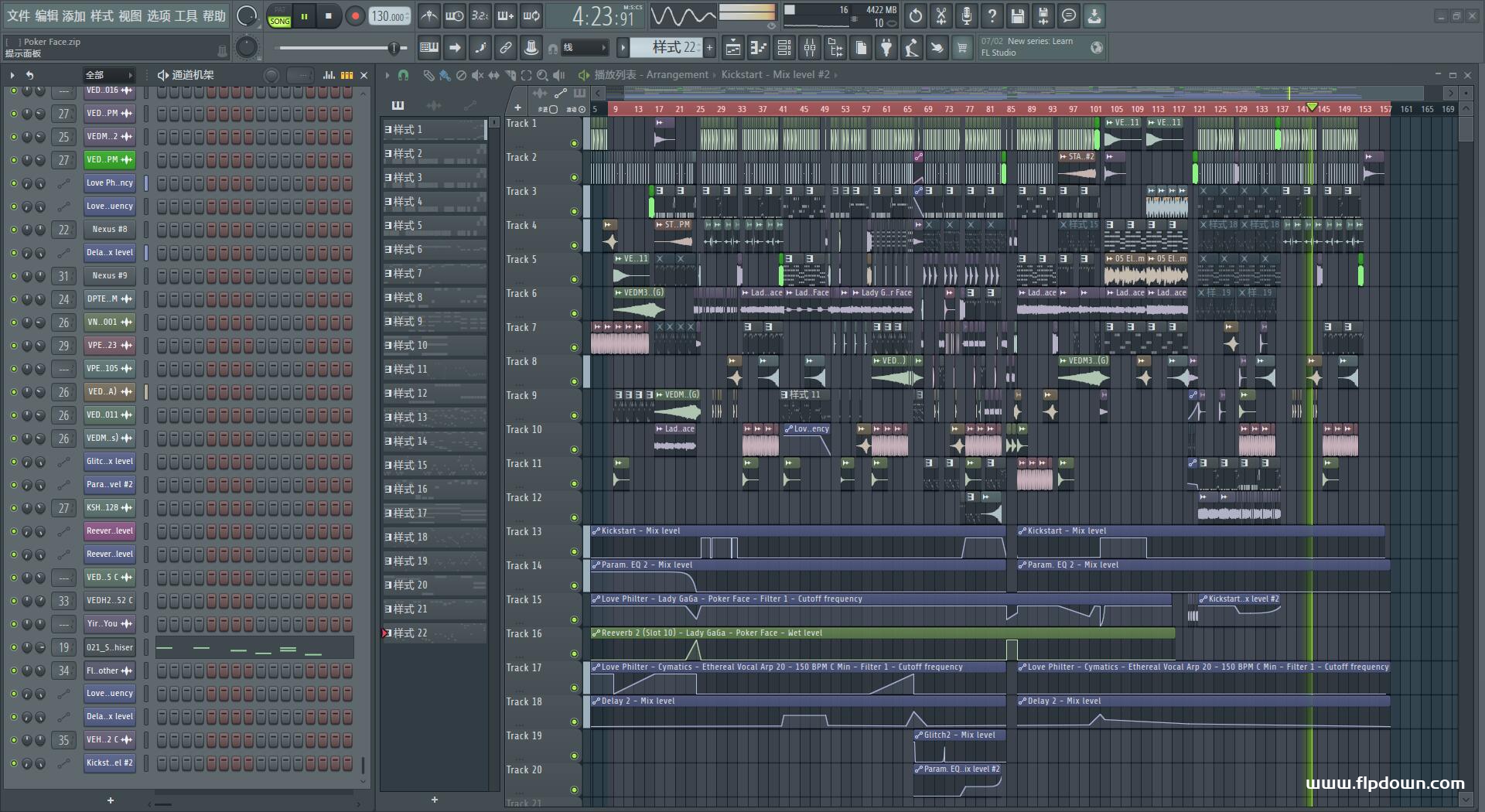
Task: Open the 帮助 menu
Action: coord(214,15)
